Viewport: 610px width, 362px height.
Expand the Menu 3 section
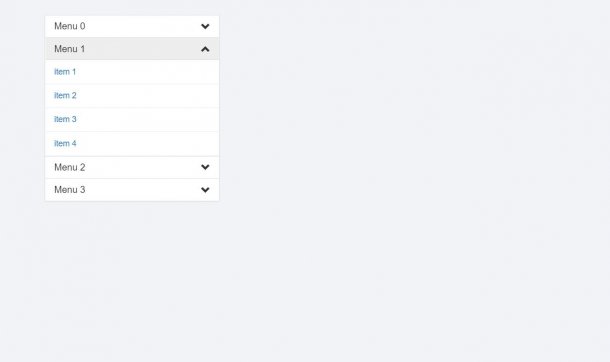[132, 190]
